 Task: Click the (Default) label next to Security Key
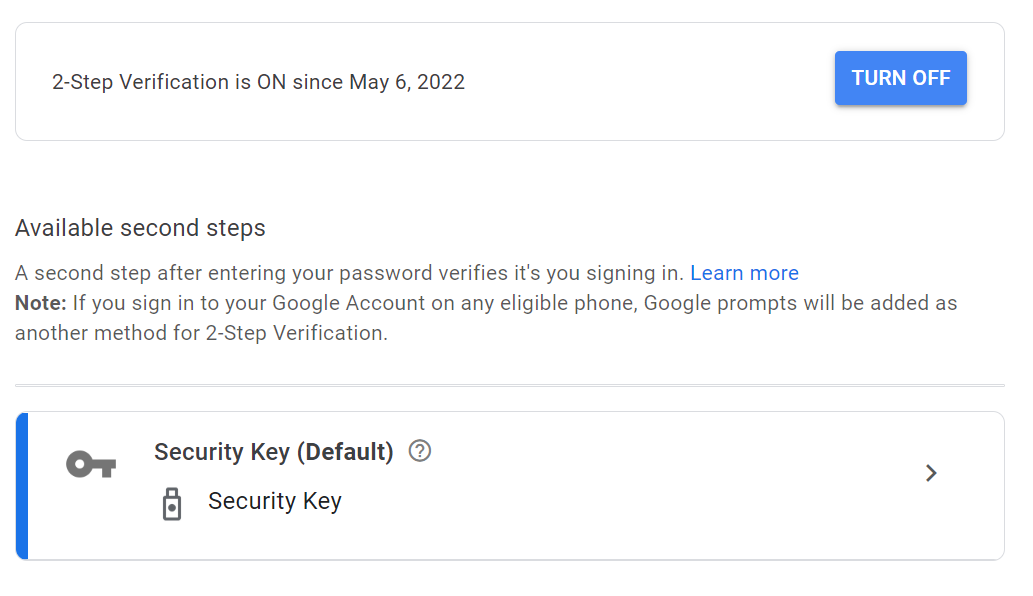[x=345, y=452]
